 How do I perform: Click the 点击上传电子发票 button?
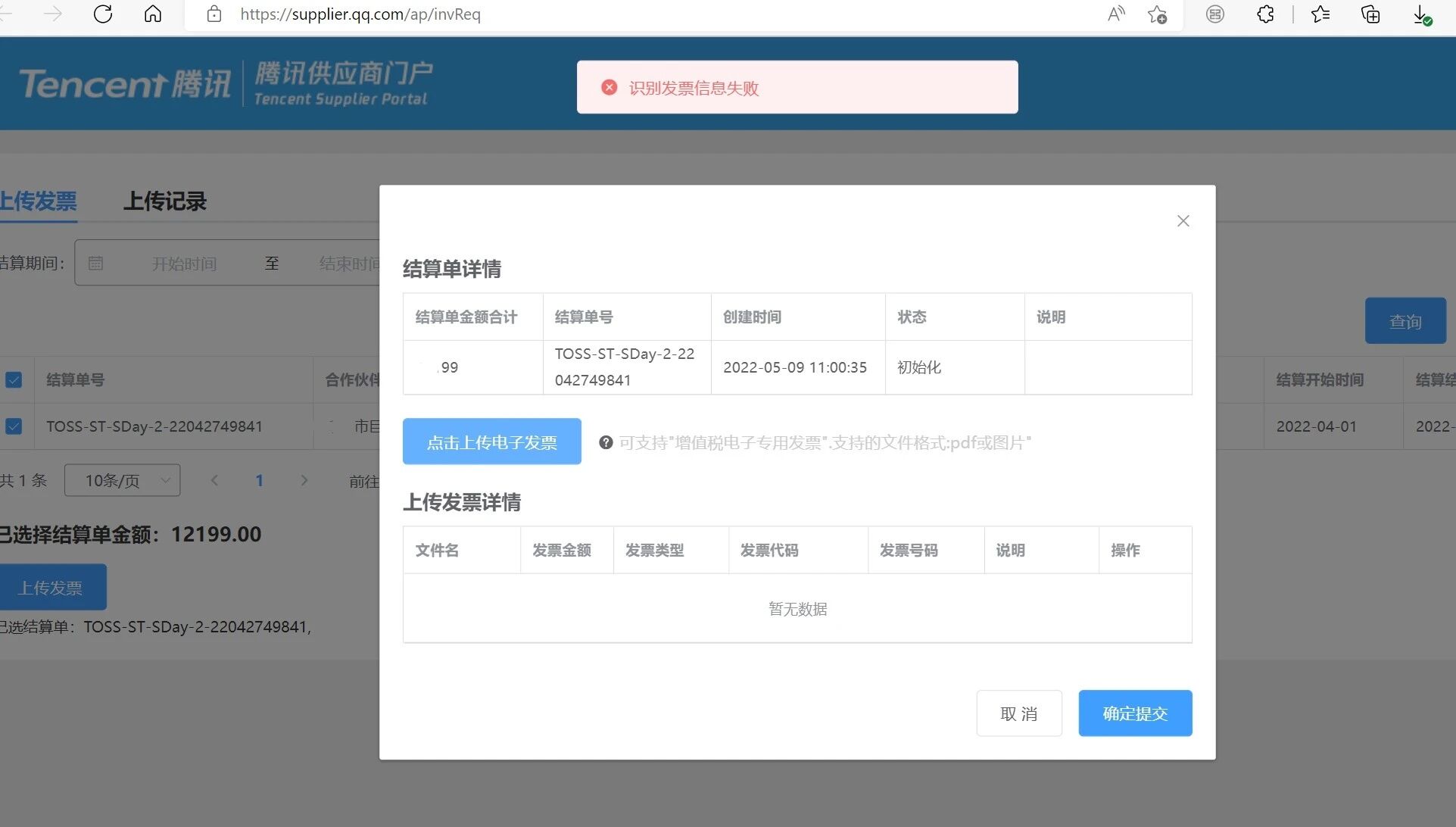pyautogui.click(x=491, y=442)
